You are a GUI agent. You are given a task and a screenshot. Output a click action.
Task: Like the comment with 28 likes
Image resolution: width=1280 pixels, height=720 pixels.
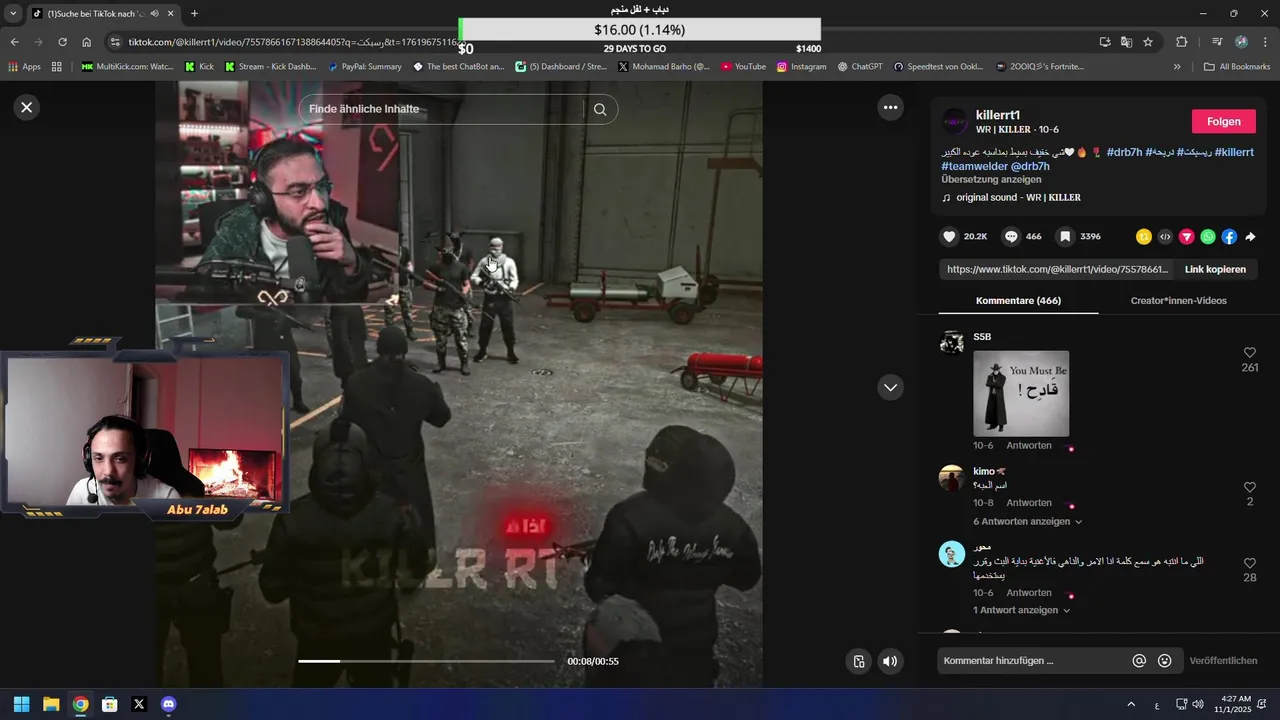point(1249,563)
